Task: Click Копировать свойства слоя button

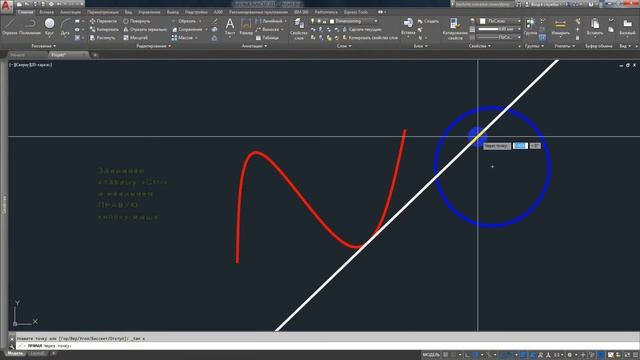Action: click(x=370, y=38)
